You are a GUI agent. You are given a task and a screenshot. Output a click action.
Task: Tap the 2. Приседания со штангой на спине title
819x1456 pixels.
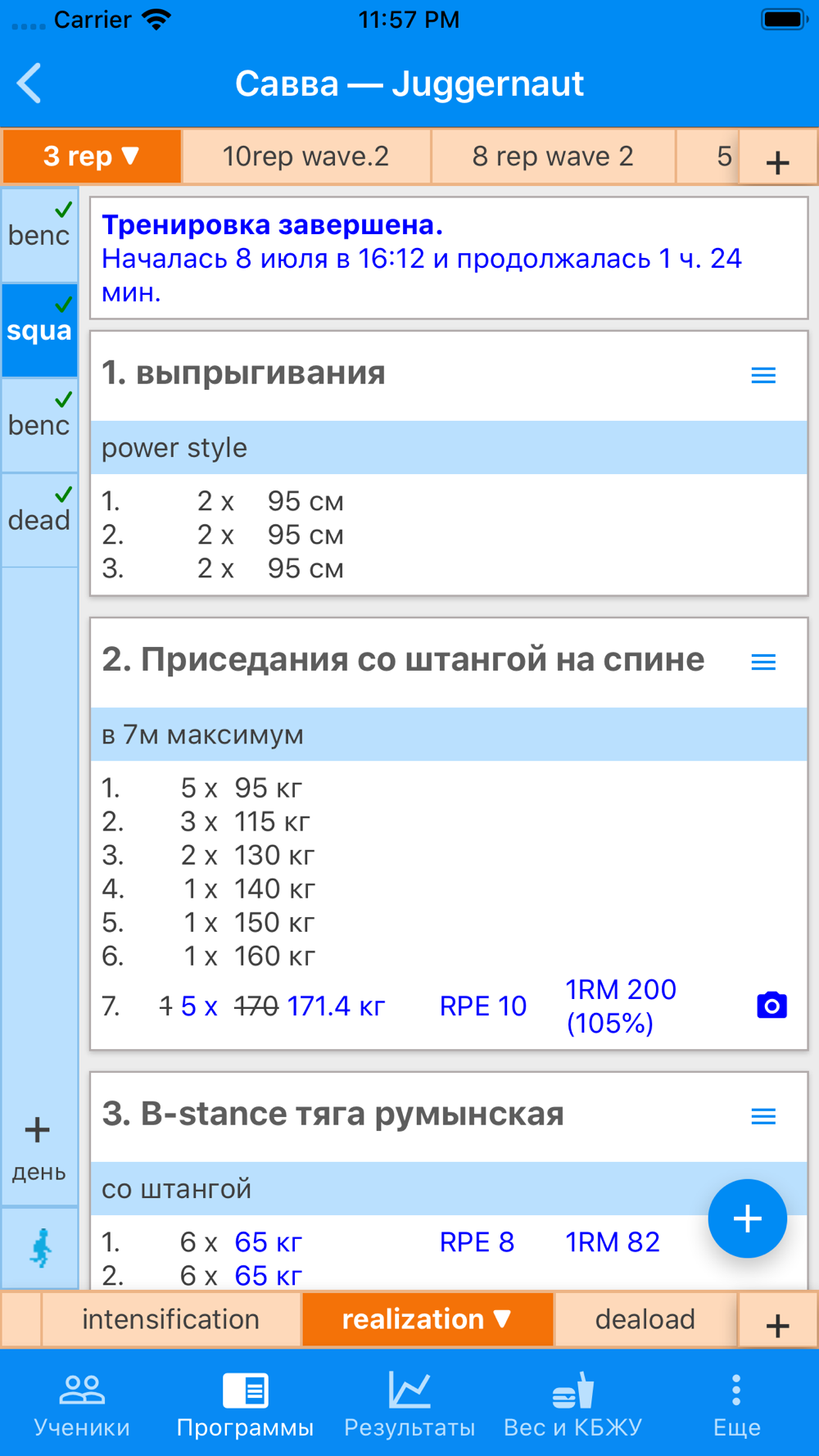403,659
